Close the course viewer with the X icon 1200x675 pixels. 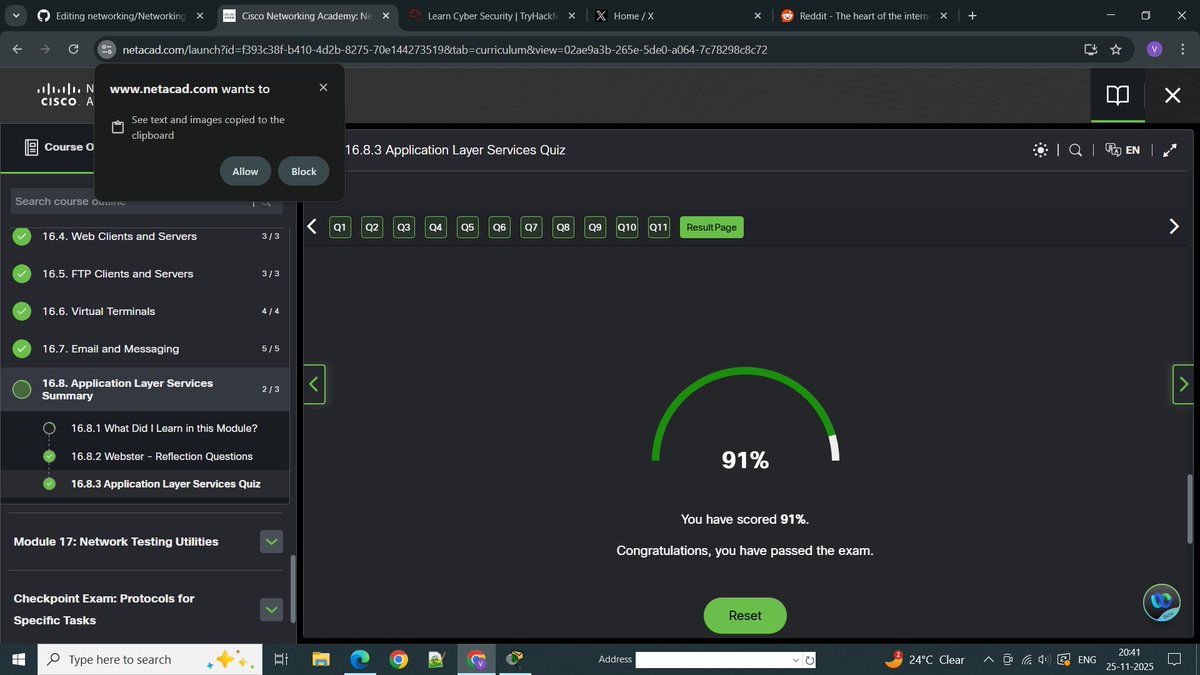(x=1173, y=95)
